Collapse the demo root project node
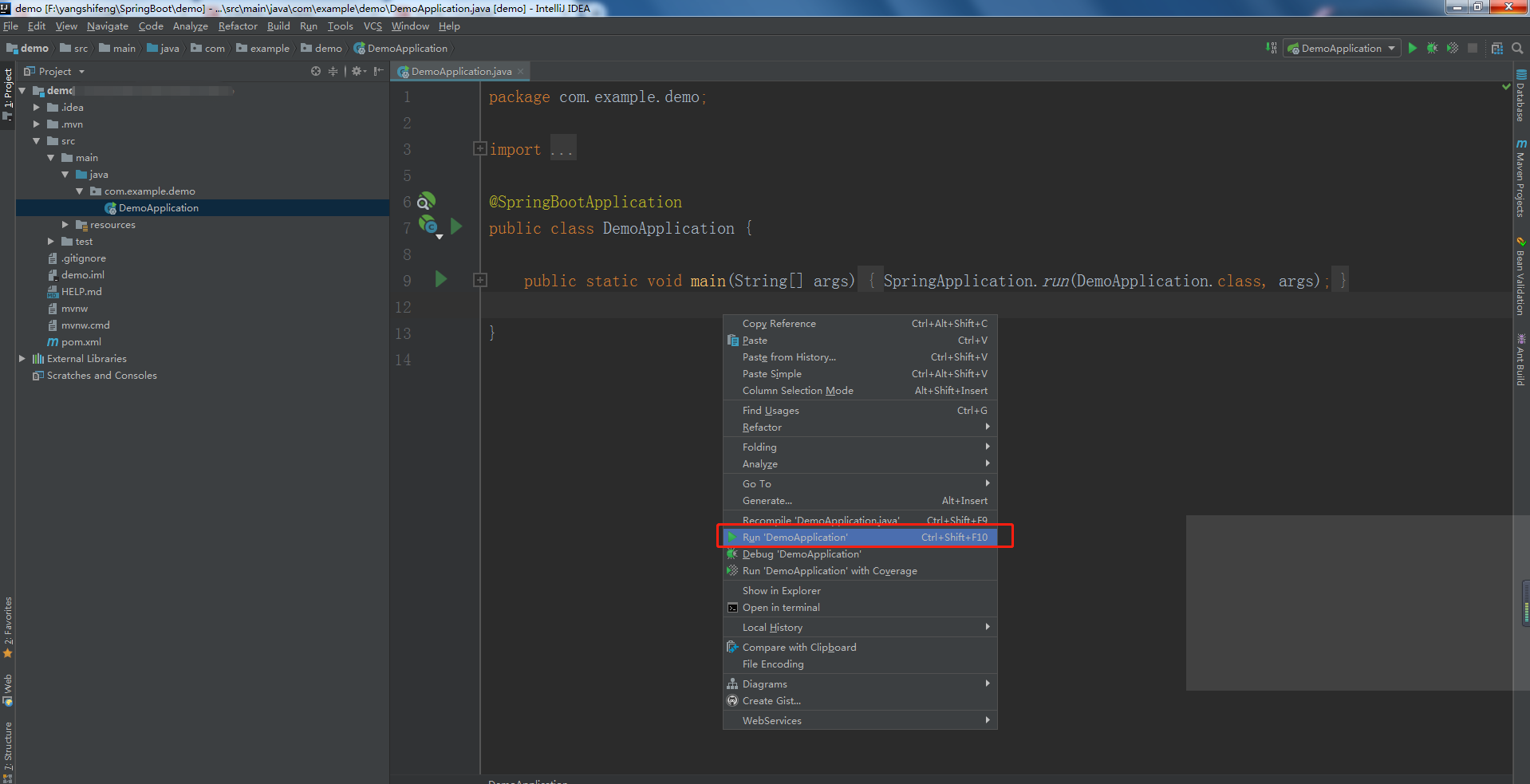The image size is (1530, 784). [22, 91]
